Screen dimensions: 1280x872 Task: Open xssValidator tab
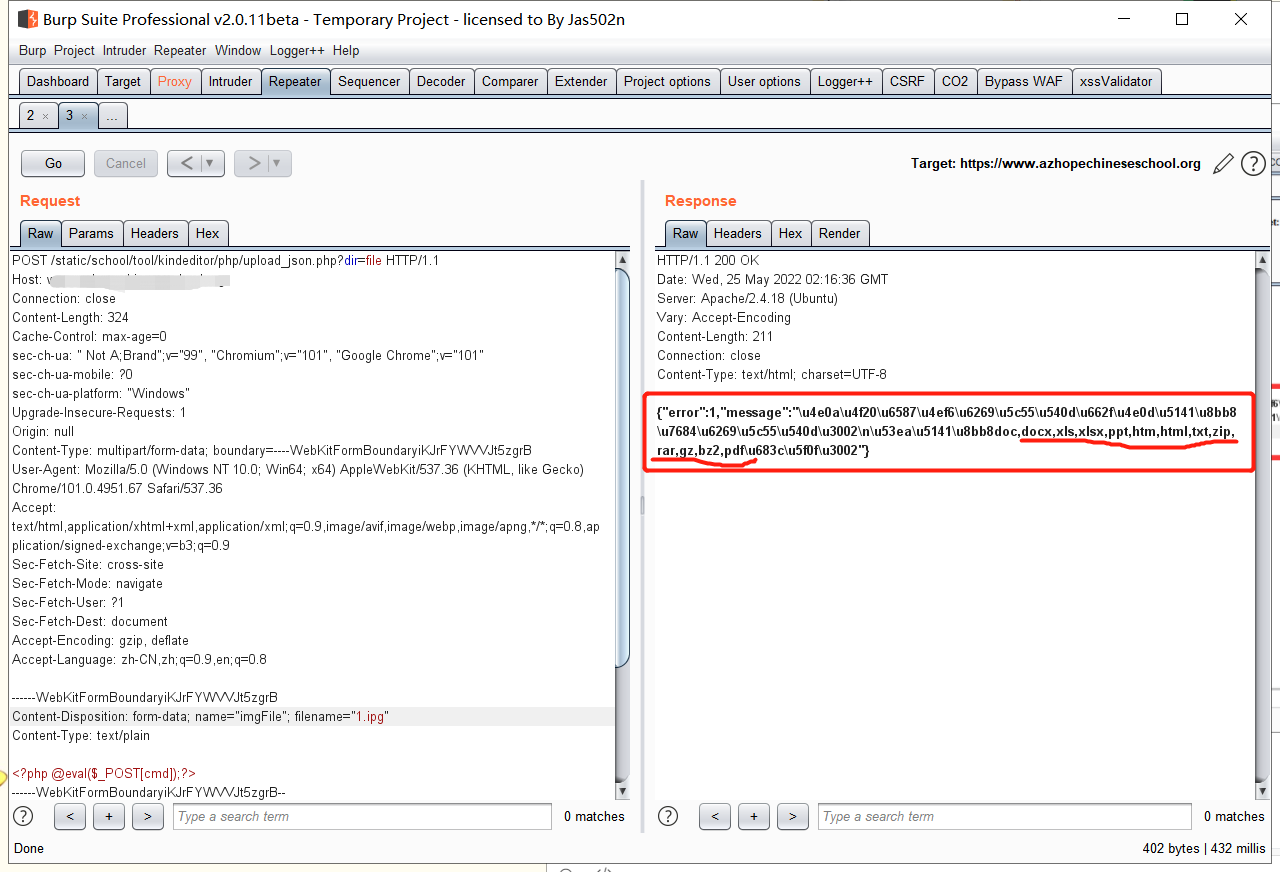coord(1116,82)
